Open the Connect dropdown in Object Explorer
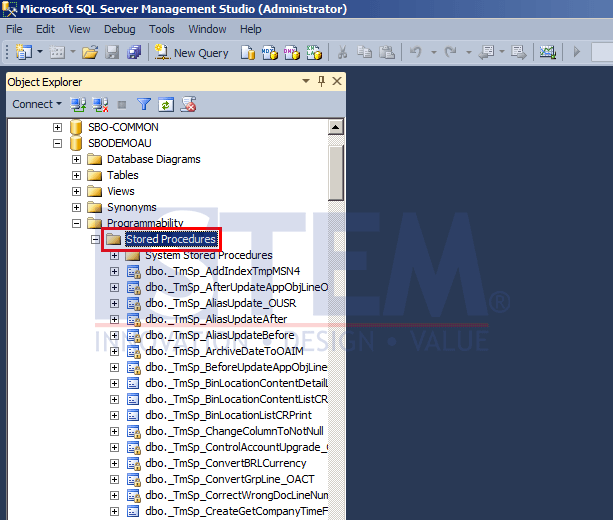The image size is (613, 520). [37, 104]
